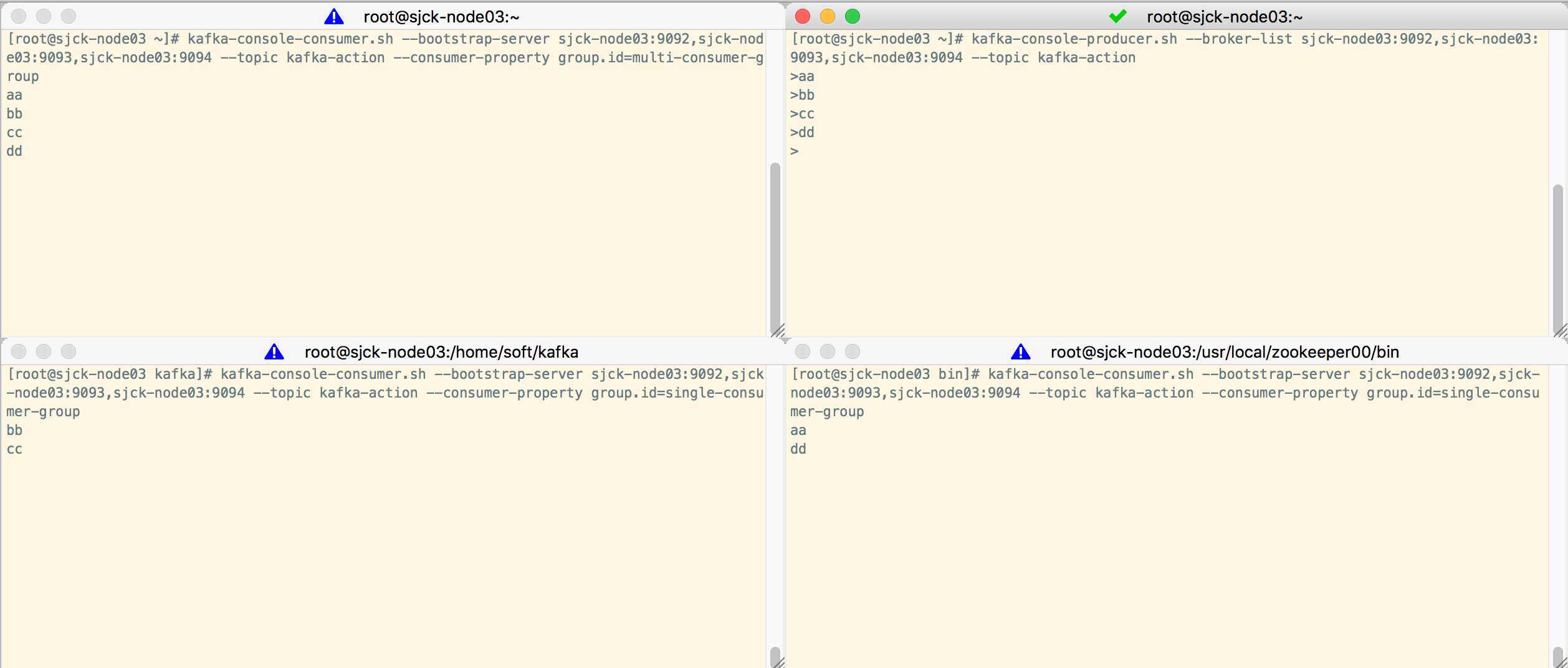Click the blue warning icon beside the zookeeper00/bin title

pos(1021,352)
